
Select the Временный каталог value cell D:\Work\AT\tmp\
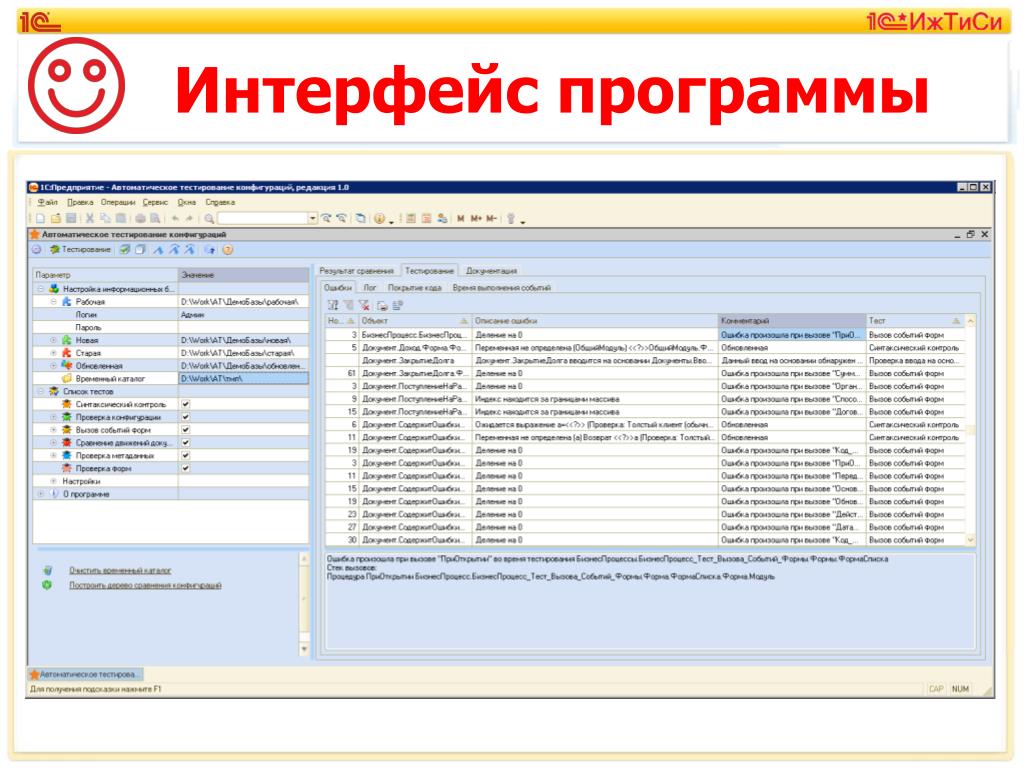[243, 379]
